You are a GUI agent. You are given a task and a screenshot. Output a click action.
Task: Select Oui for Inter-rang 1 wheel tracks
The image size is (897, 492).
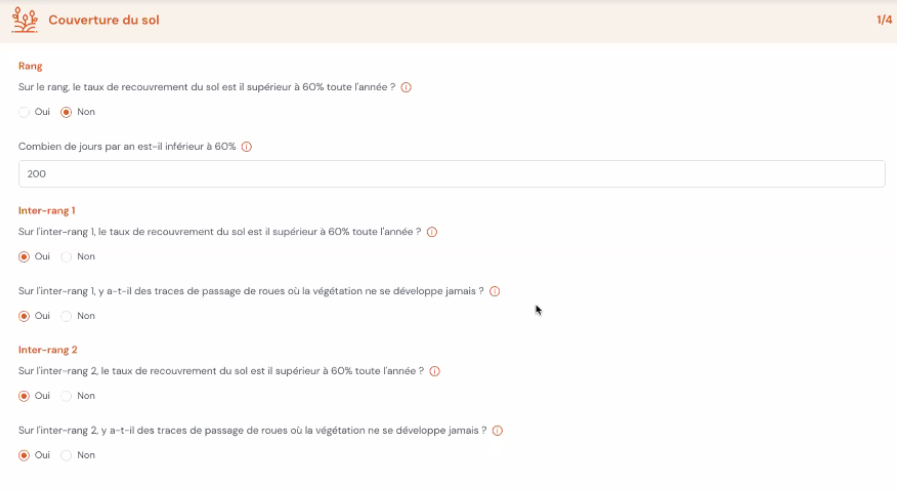(x=24, y=316)
